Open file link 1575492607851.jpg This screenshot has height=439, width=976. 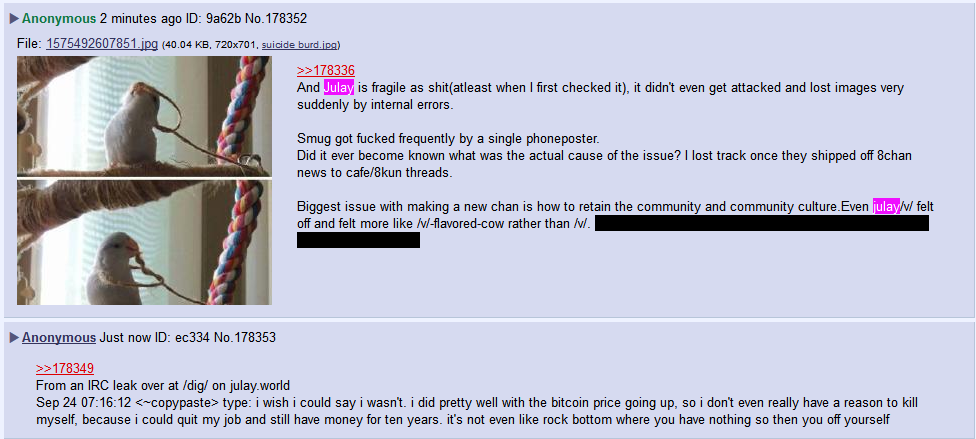(102, 44)
